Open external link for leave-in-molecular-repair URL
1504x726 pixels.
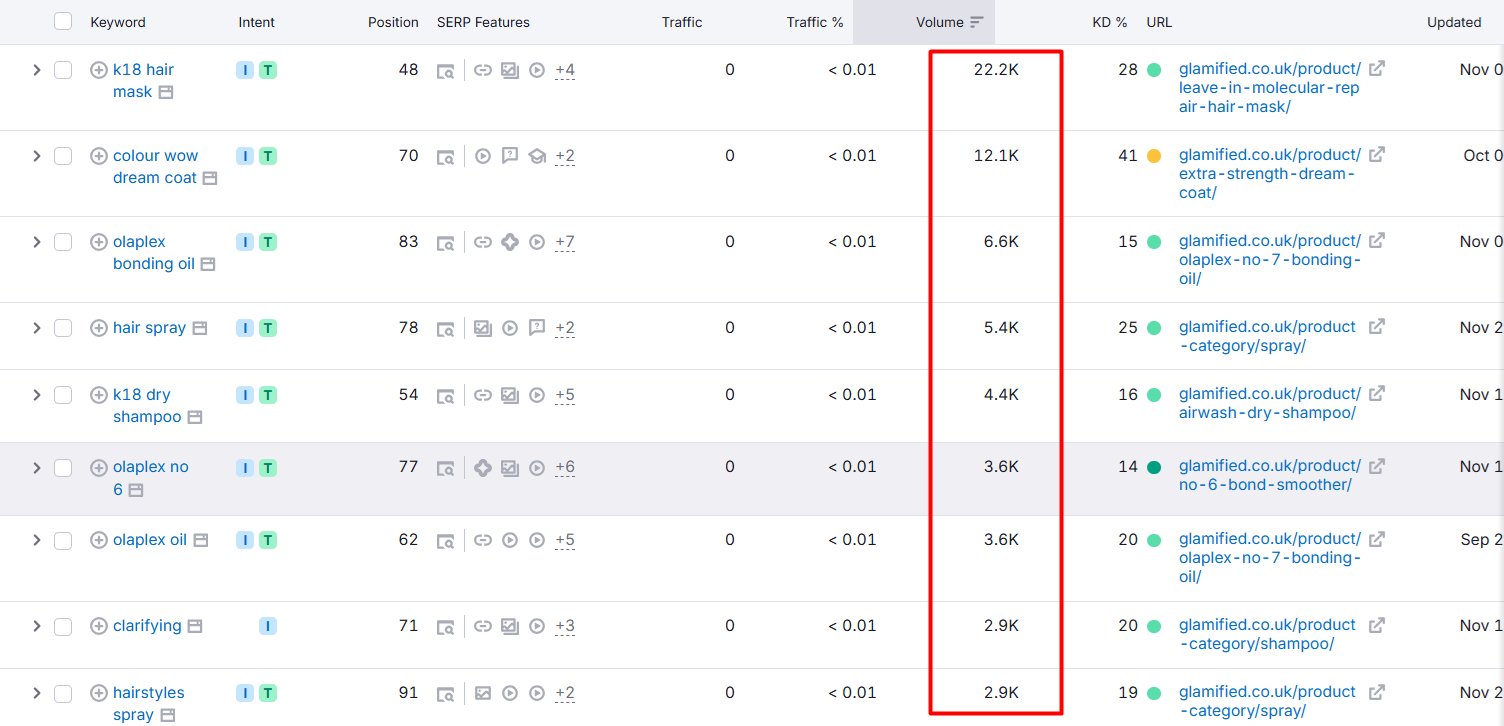click(x=1377, y=69)
